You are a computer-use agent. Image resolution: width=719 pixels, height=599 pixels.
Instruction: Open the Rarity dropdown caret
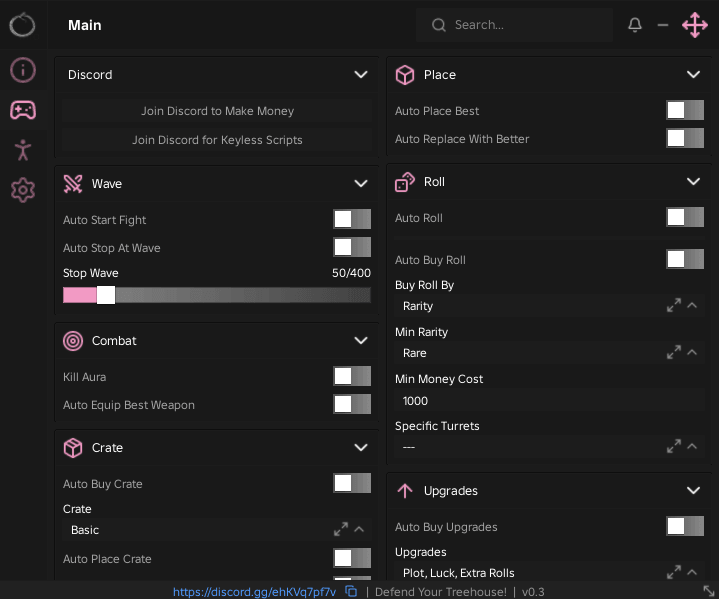tap(692, 305)
